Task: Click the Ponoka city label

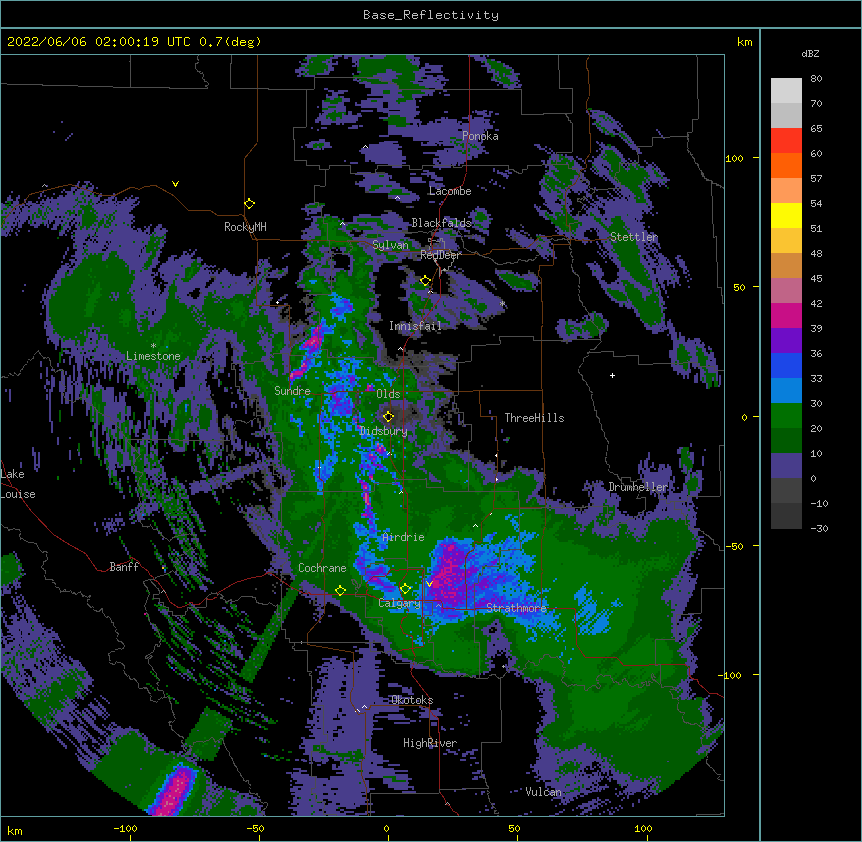Action: (x=480, y=136)
